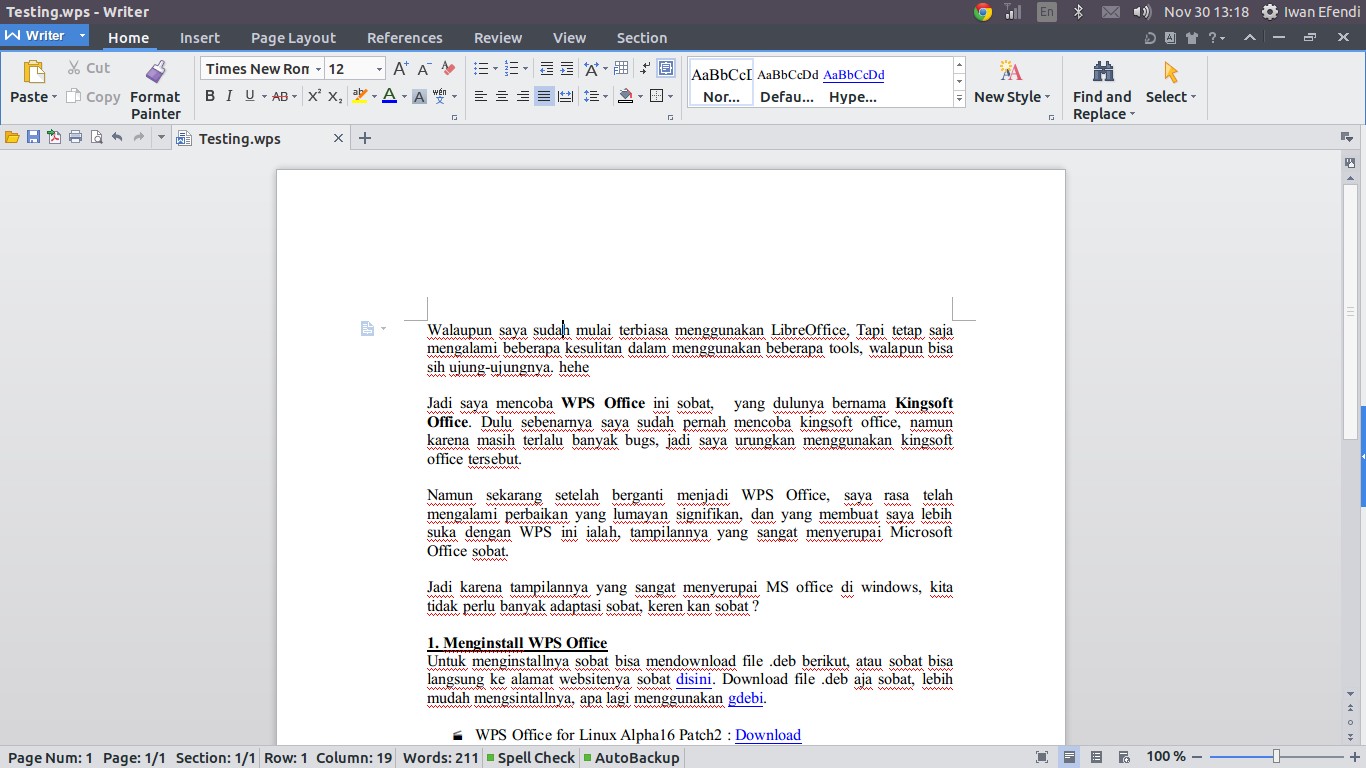This screenshot has width=1366, height=768.
Task: Open the font name dropdown
Action: (318, 69)
